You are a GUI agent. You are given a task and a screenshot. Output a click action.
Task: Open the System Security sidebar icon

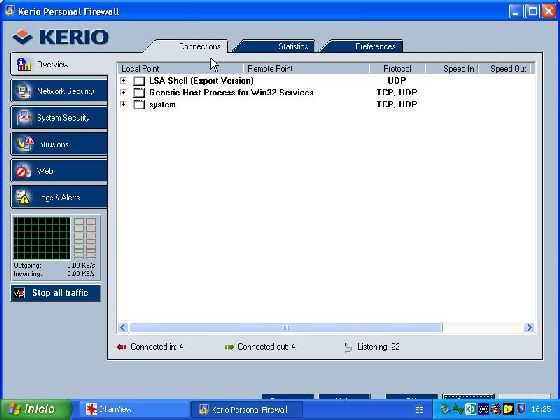point(24,118)
